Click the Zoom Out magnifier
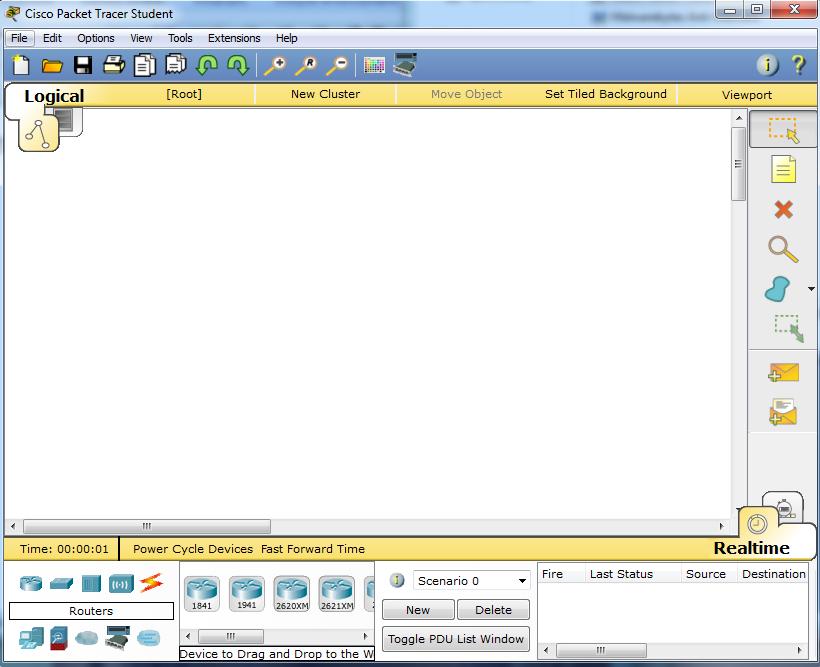The width and height of the screenshot is (820, 667). tap(337, 66)
